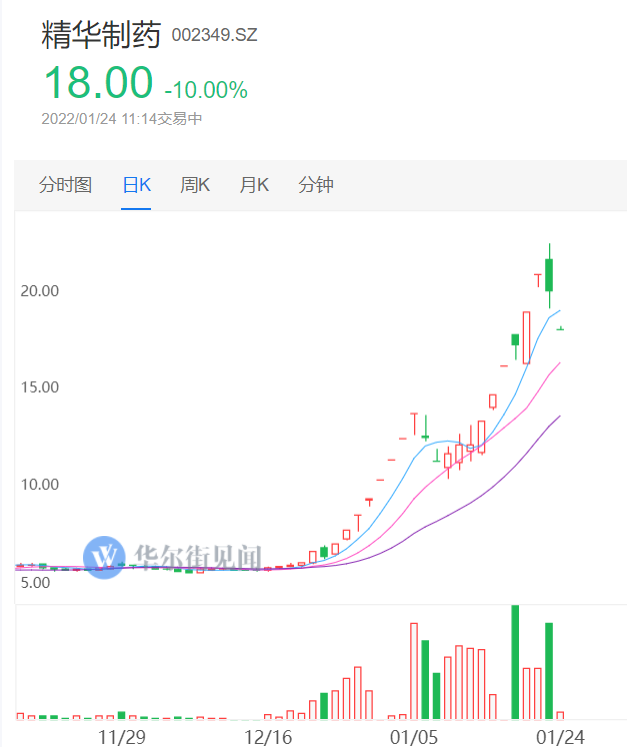Open the 月K monthly chart tab

pos(254,185)
